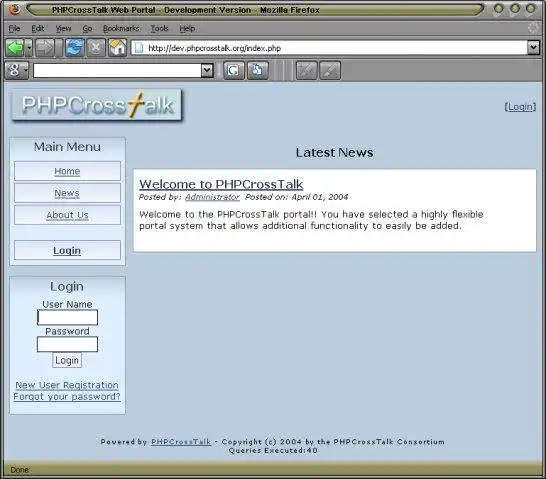The width and height of the screenshot is (546, 479).
Task: Click the gray stop loading button
Action: [x=95, y=48]
